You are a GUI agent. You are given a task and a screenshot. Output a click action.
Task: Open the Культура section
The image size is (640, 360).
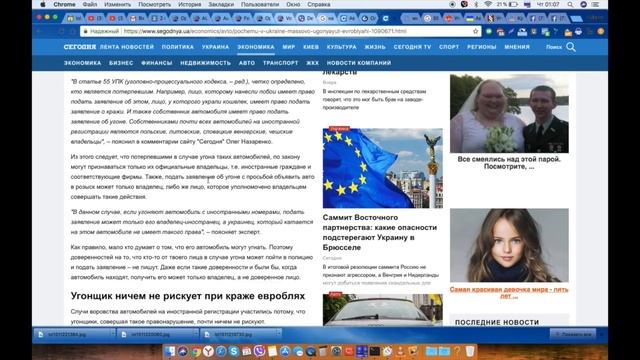(342, 47)
